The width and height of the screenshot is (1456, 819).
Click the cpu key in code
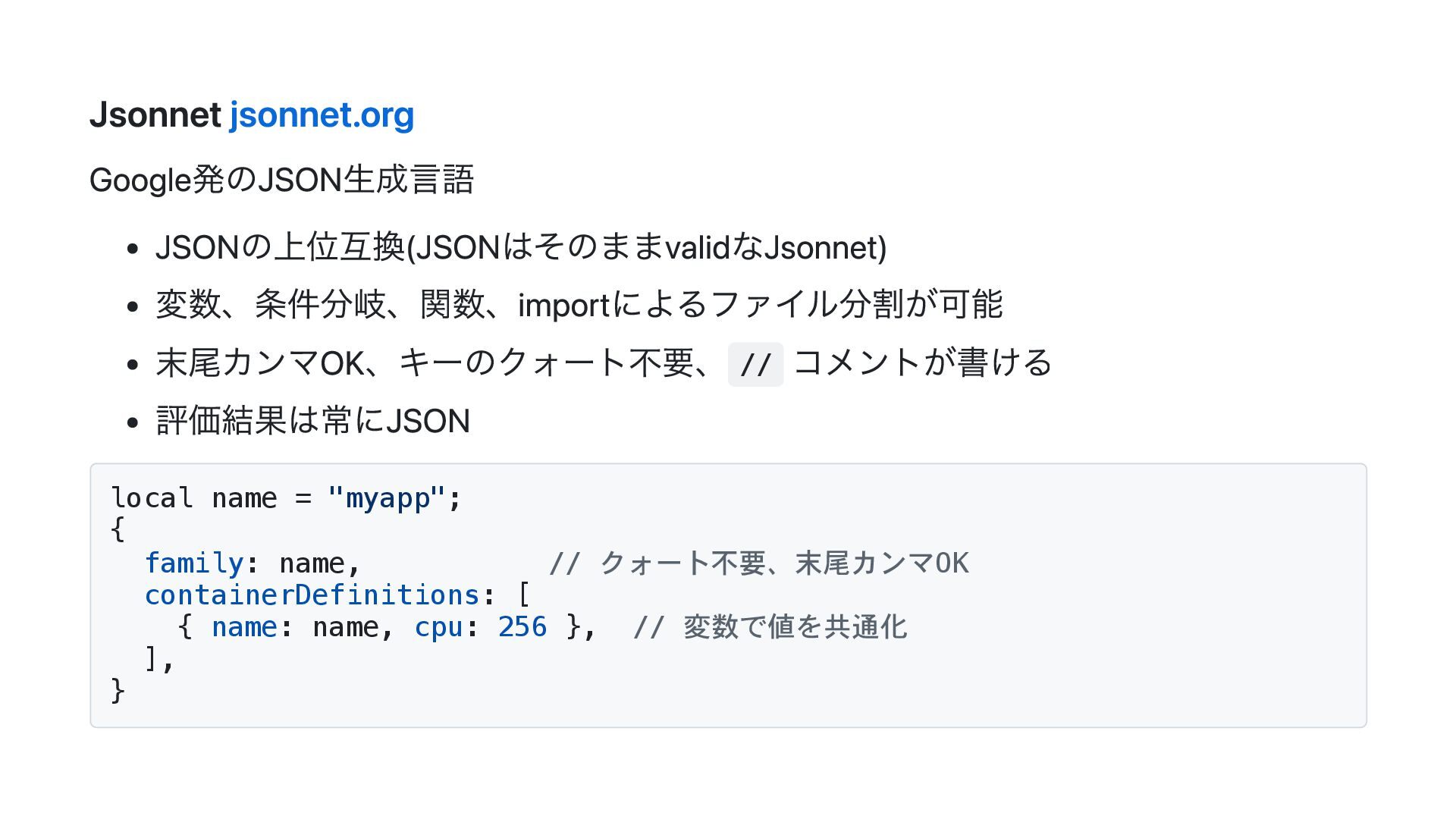tap(438, 627)
